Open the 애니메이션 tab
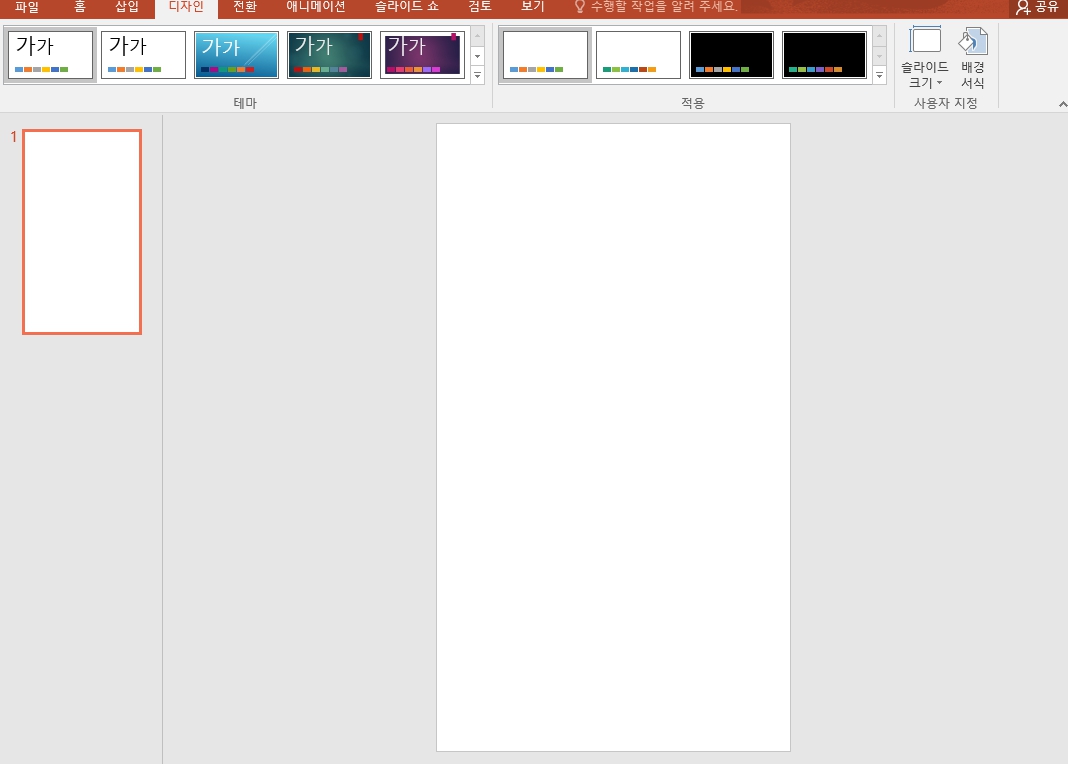1068x764 pixels. coord(315,7)
